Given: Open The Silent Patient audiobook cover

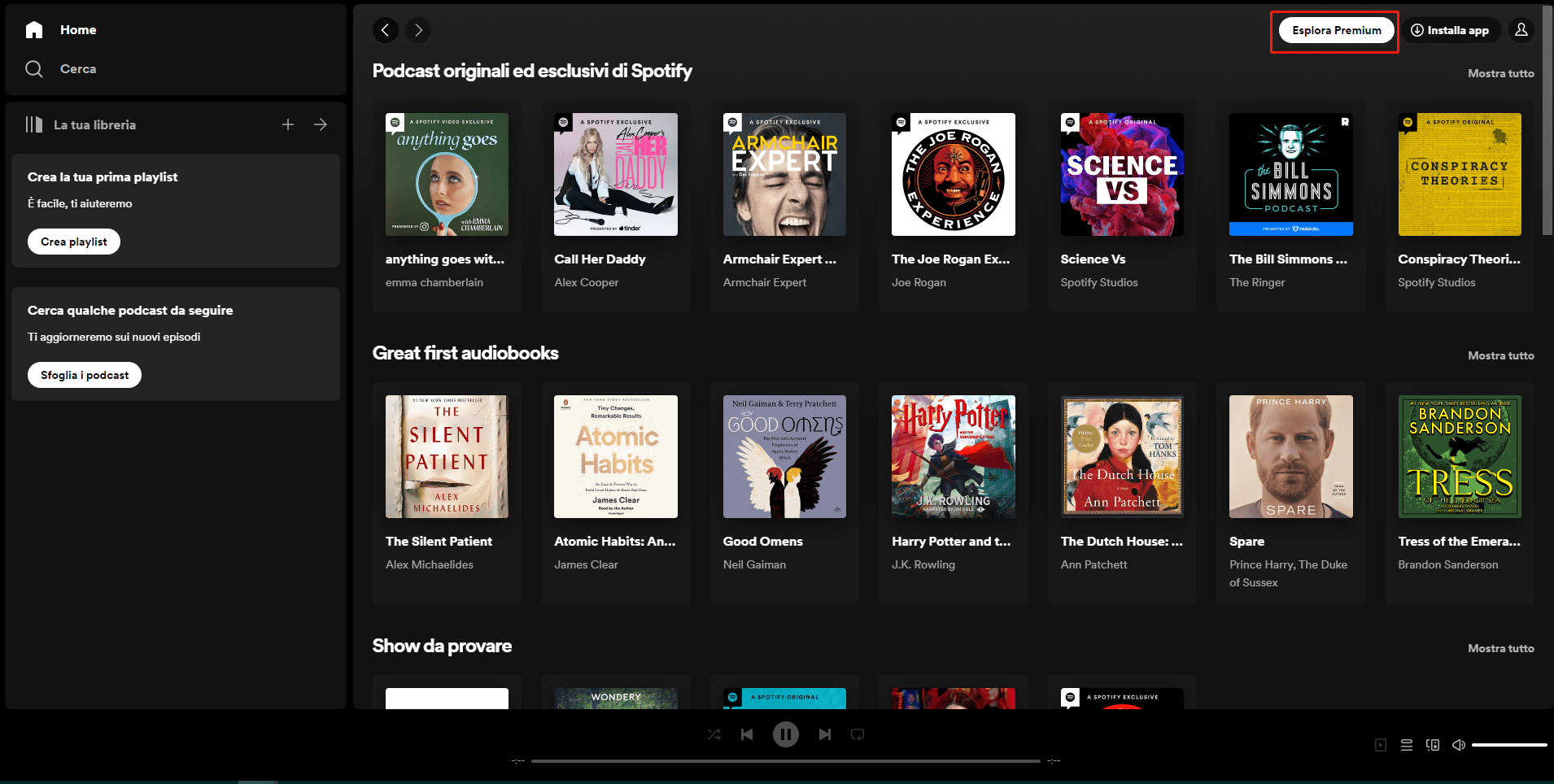Looking at the screenshot, I should 447,456.
